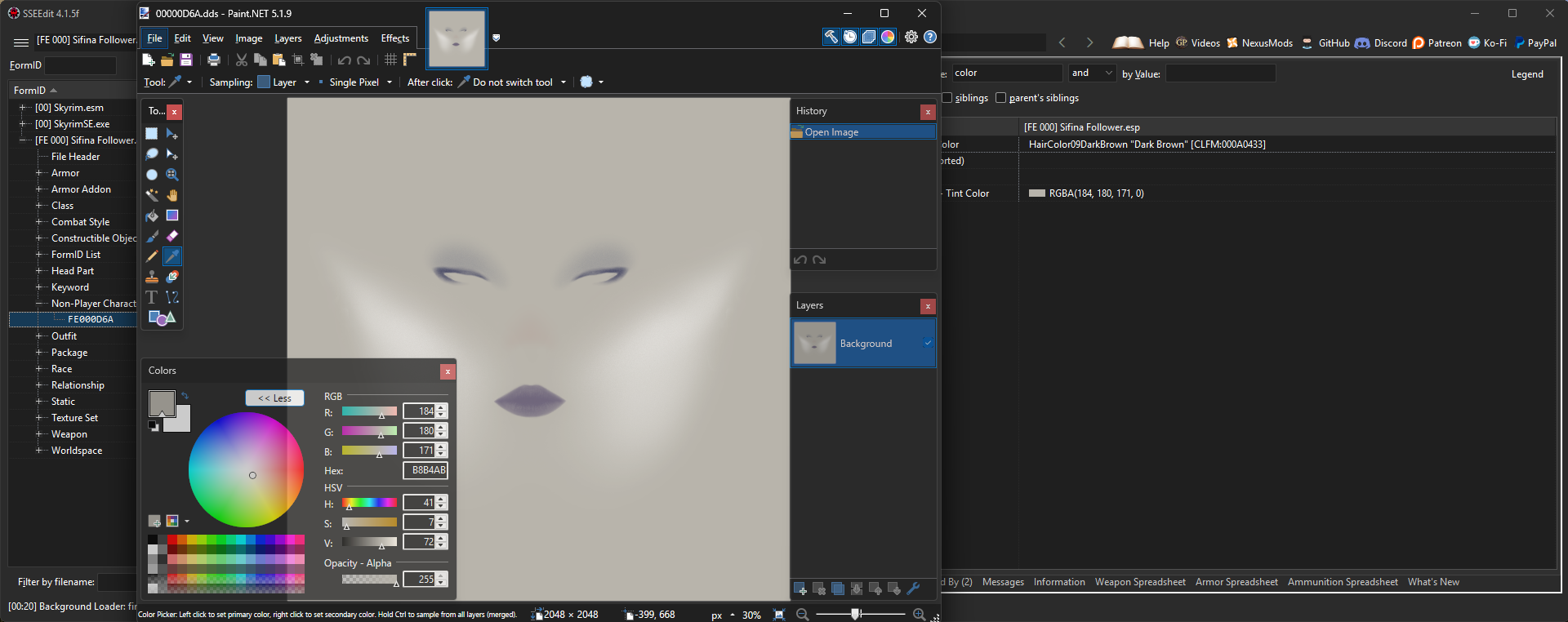Open the Sampling Layer dropdown
This screenshot has height=622, width=1568.
coord(284,82)
